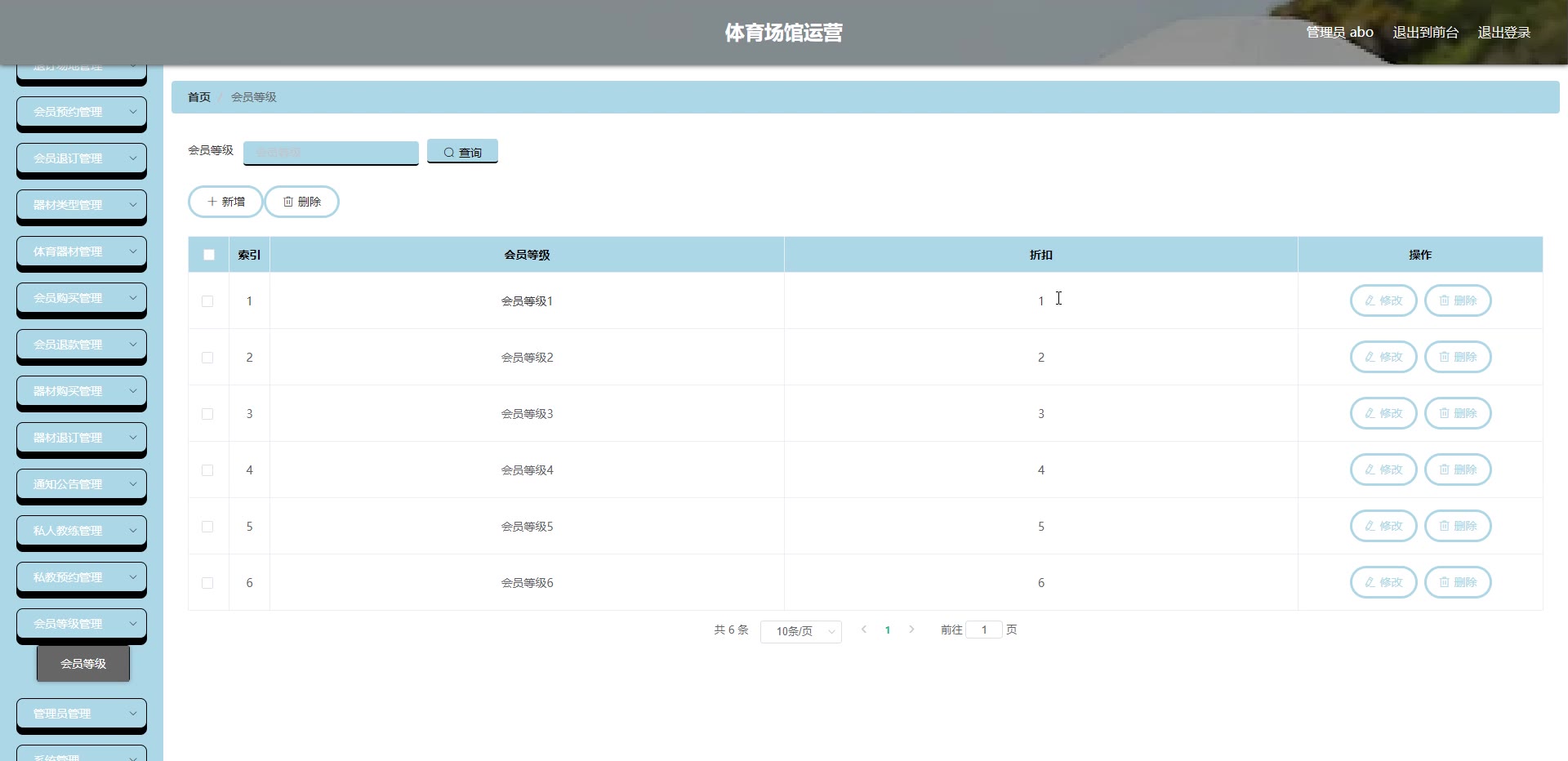Click 删除 for row 会员等级2
This screenshot has height=761, width=1568.
pyautogui.click(x=1458, y=357)
